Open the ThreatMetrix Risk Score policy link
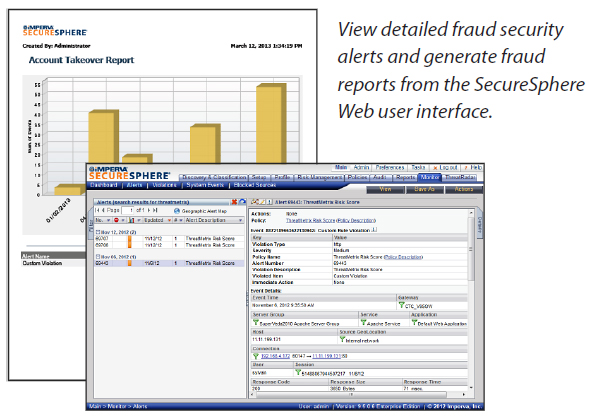589x418 pixels. coord(310,220)
